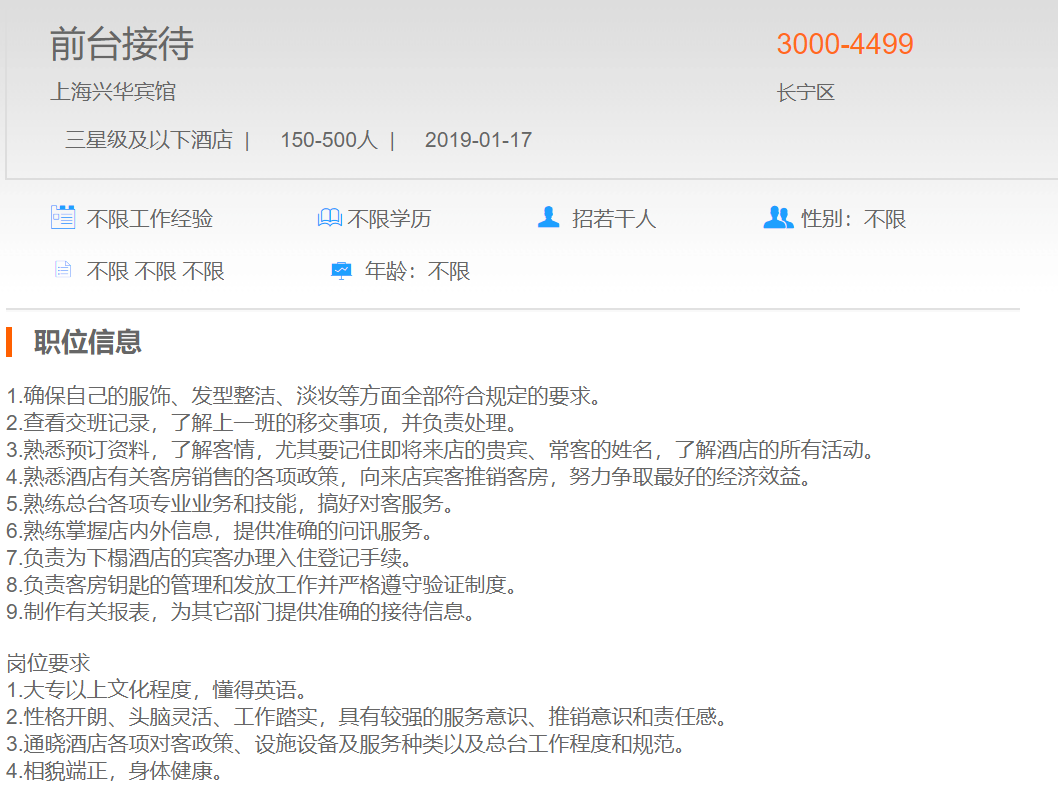Viewport: 1058px width, 799px height.
Task: Click the posting date 2019-01-17
Action: click(x=478, y=140)
